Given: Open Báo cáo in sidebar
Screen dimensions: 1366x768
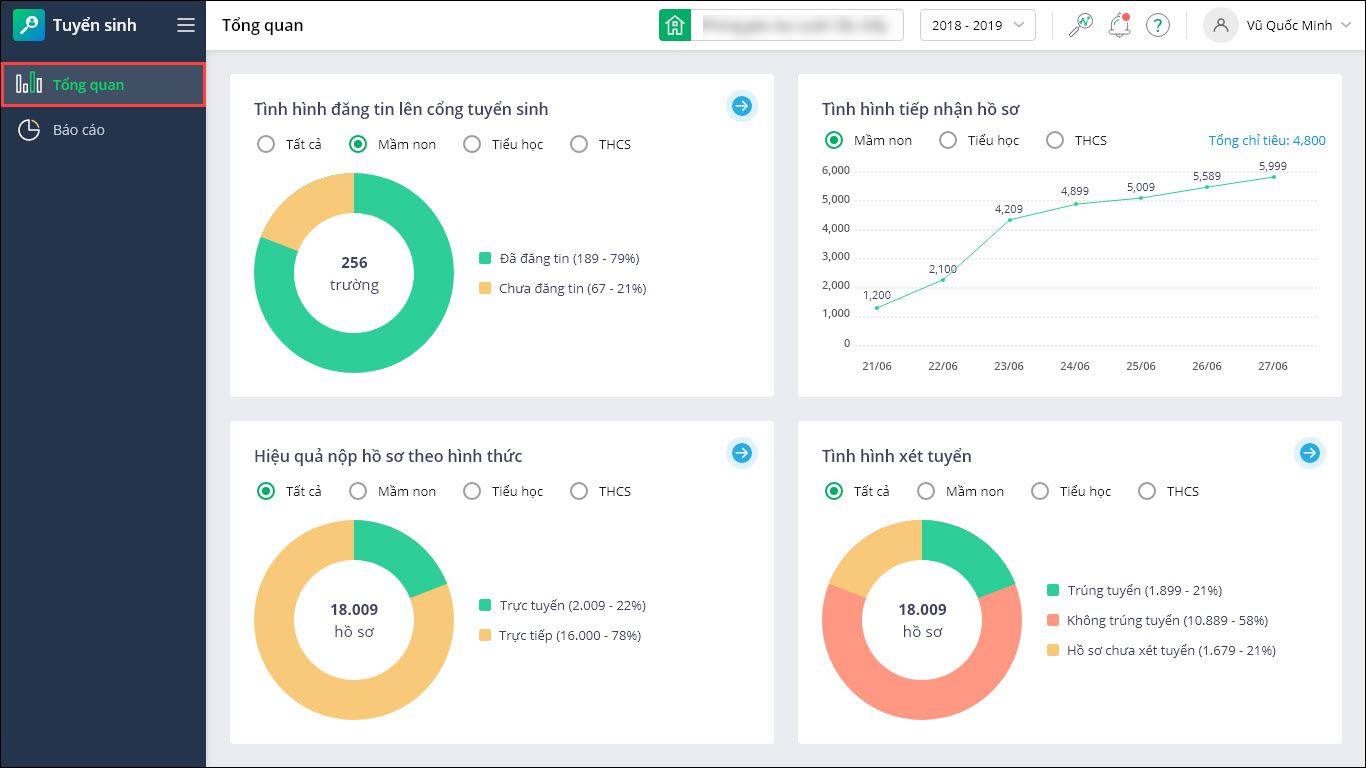Looking at the screenshot, I should coord(78,130).
